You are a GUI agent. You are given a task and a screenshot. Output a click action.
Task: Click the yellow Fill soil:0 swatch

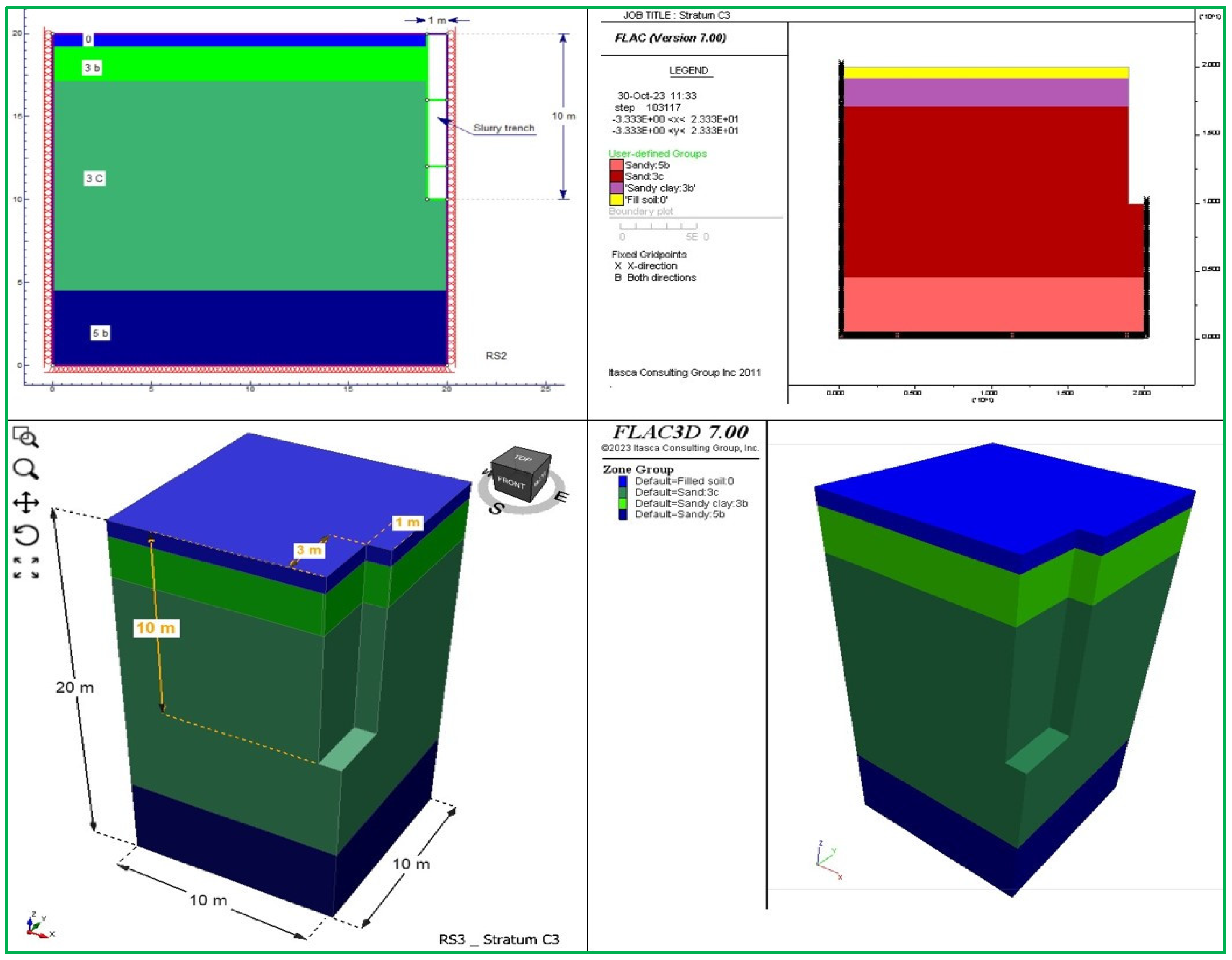tap(616, 200)
